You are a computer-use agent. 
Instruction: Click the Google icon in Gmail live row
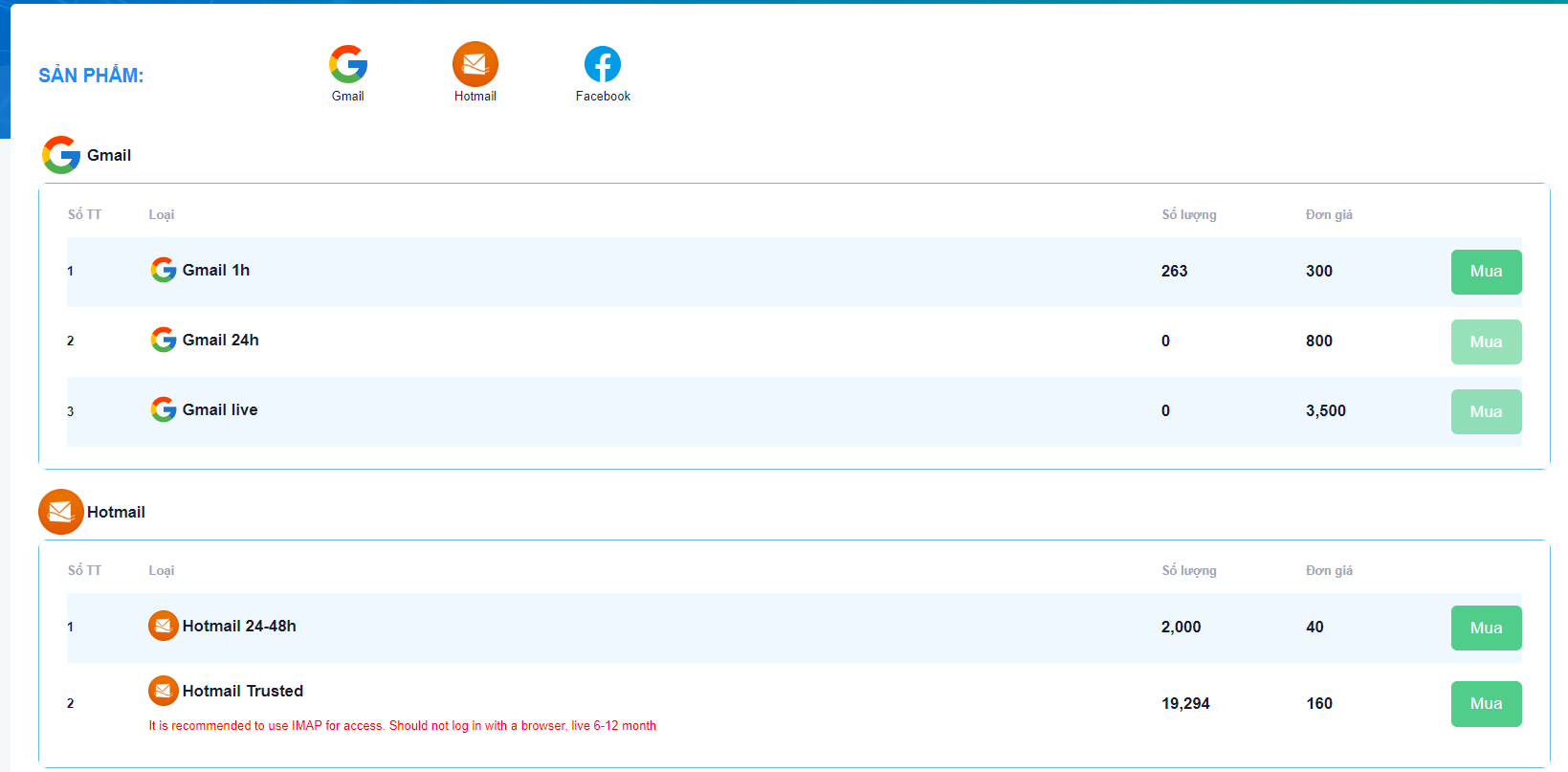[x=164, y=409]
